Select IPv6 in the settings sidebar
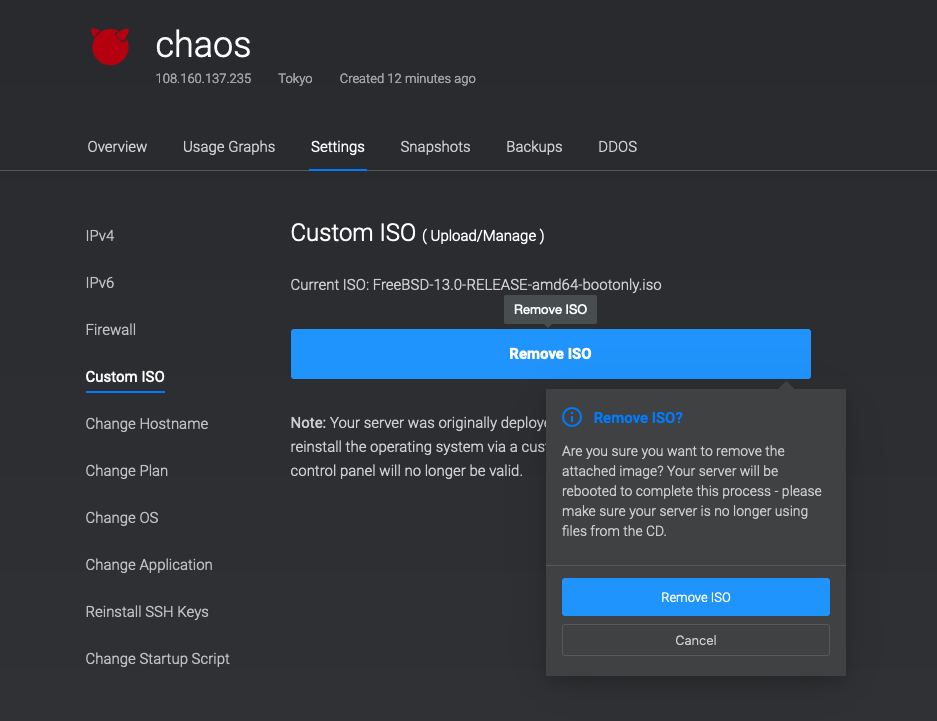Image resolution: width=937 pixels, height=721 pixels. [x=100, y=283]
